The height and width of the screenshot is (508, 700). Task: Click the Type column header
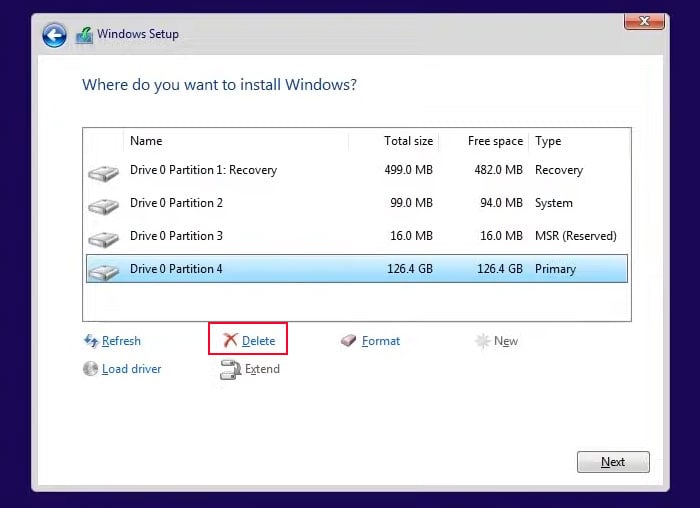click(x=548, y=141)
